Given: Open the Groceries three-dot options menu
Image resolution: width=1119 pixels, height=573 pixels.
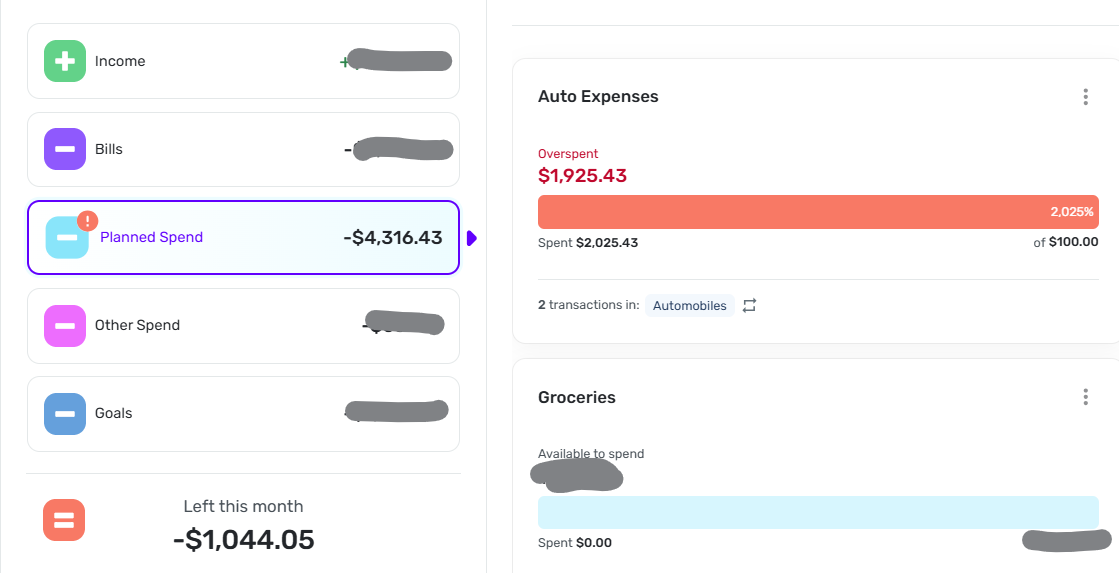Looking at the screenshot, I should (x=1085, y=397).
